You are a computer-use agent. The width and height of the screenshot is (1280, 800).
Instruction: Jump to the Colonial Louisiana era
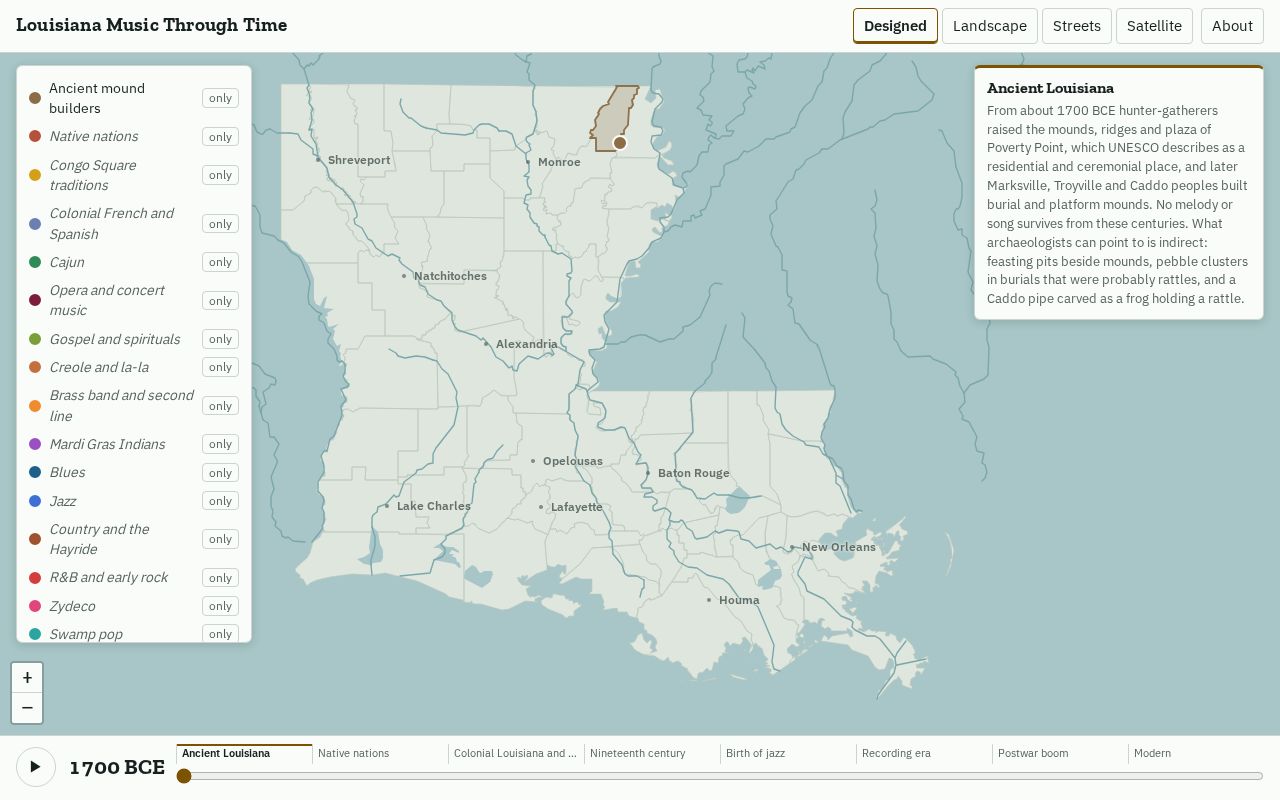click(x=516, y=754)
